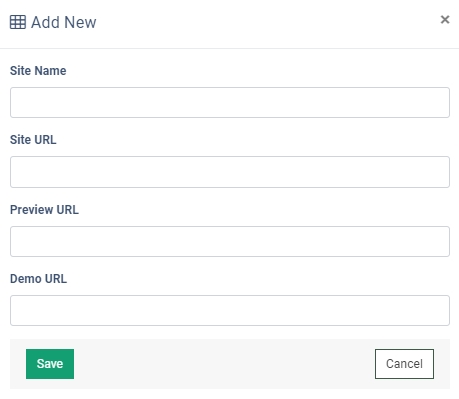The image size is (459, 399).
Task: Cancel adding the new site
Action: pyautogui.click(x=404, y=364)
